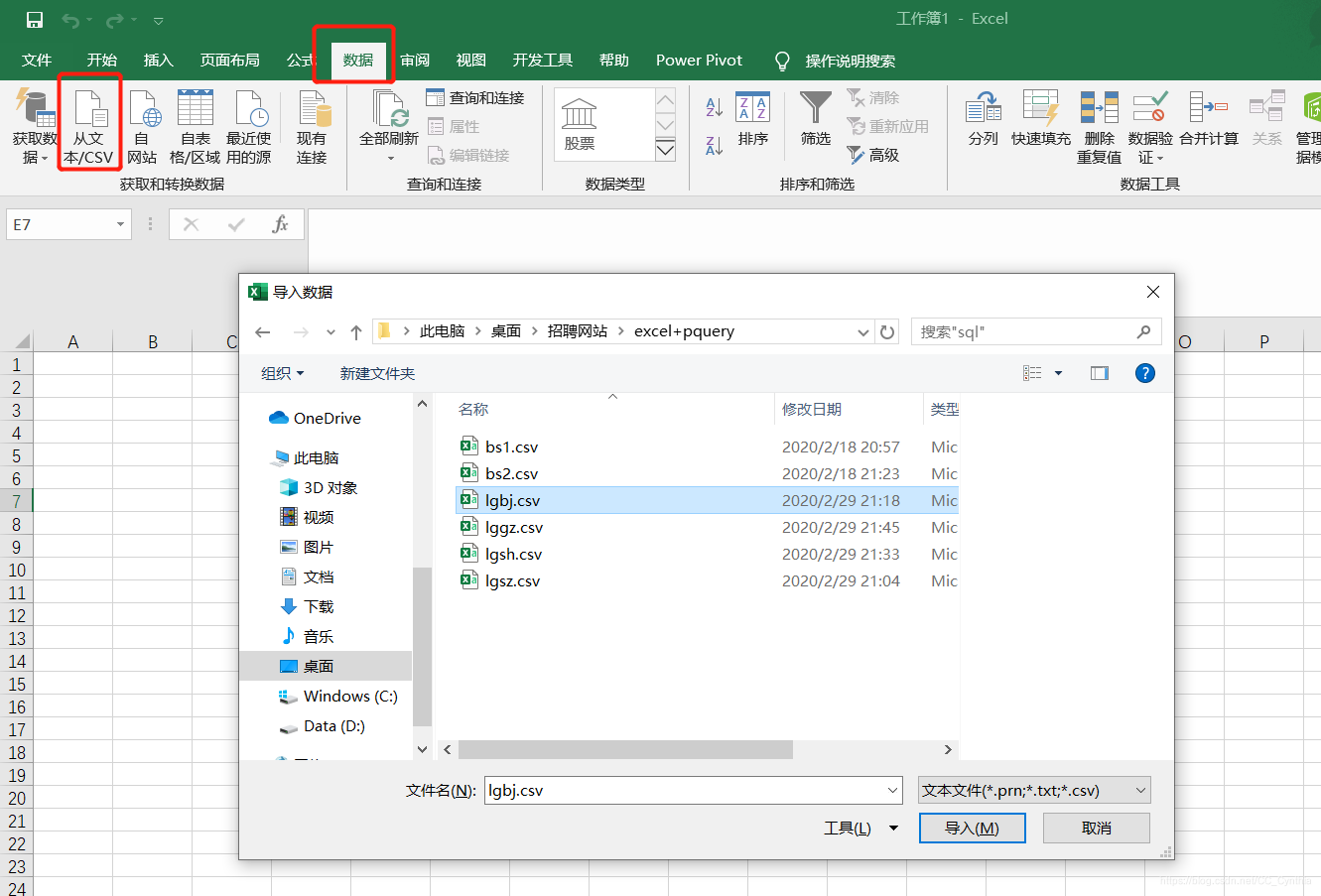This screenshot has height=896, width=1321.
Task: Select the lgsz.csv file
Action: (513, 581)
